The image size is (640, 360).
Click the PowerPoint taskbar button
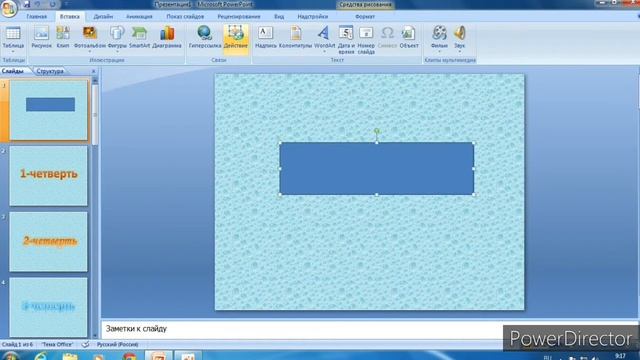point(158,356)
